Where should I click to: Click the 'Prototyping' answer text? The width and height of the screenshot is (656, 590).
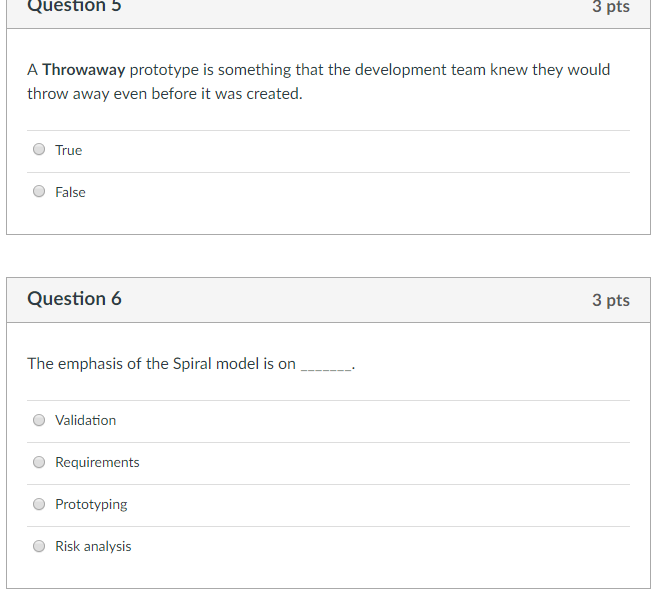[91, 505]
